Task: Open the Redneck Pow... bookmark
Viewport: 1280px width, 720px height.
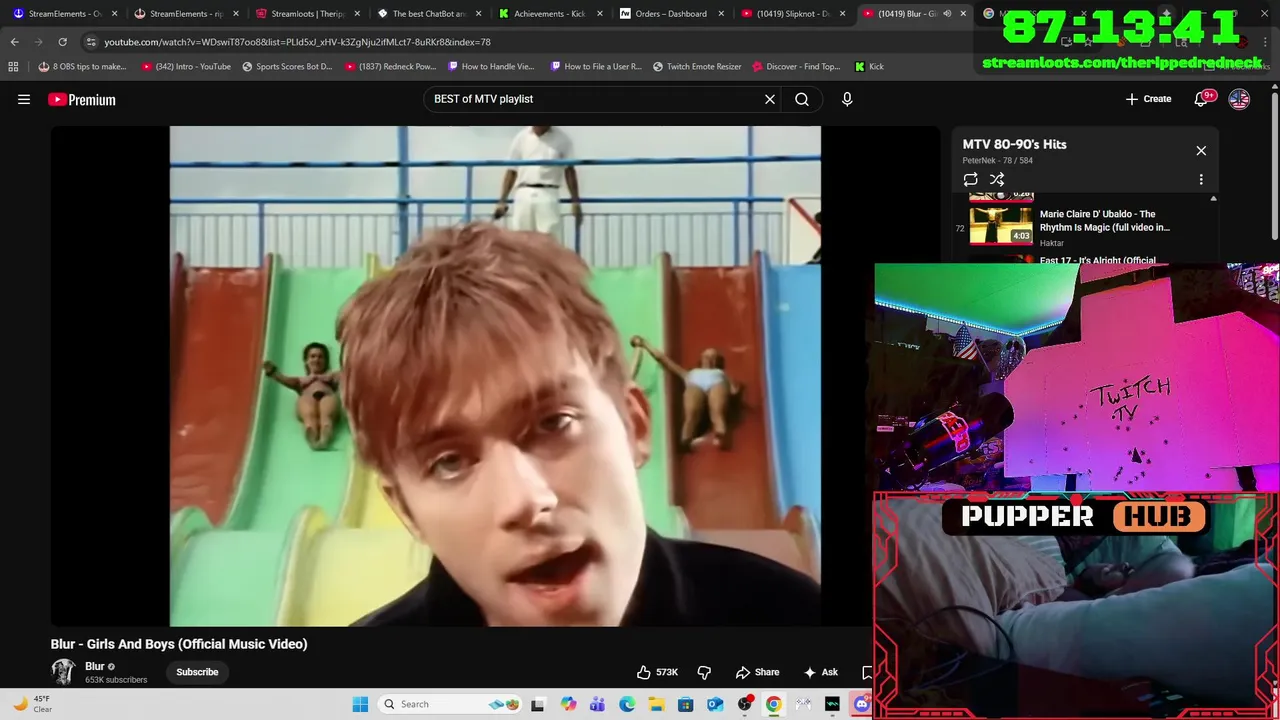Action: point(391,67)
